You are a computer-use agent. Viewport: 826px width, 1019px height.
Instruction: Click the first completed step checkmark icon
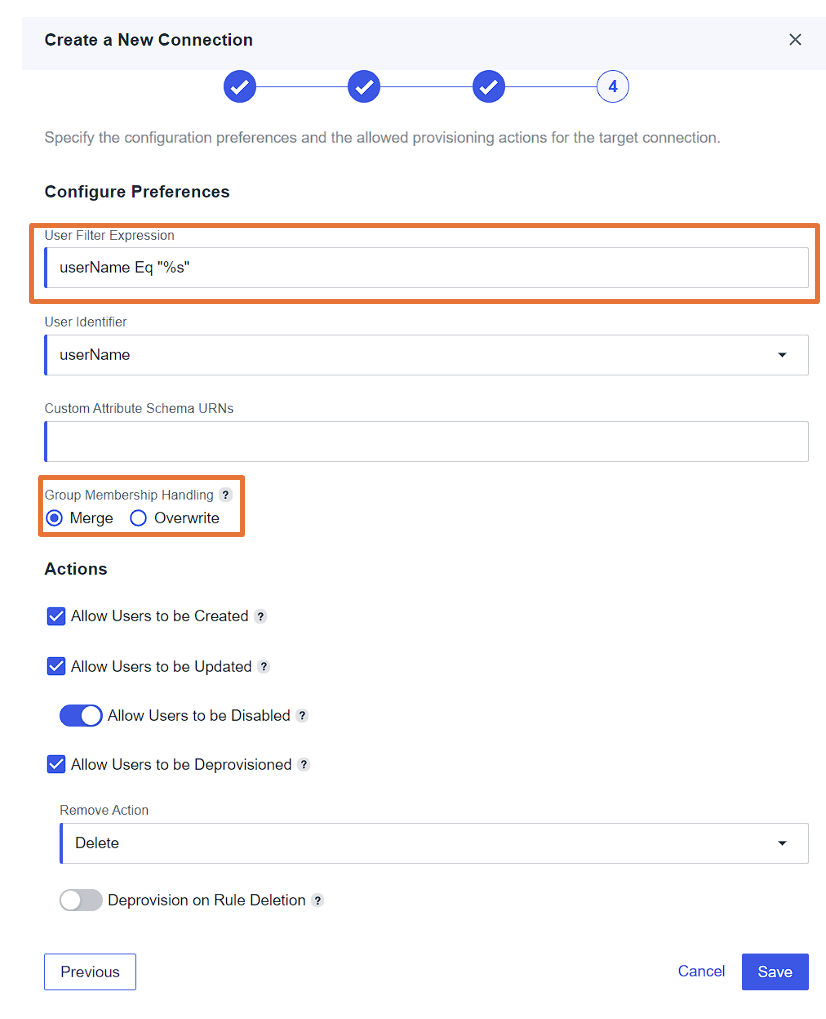point(240,87)
